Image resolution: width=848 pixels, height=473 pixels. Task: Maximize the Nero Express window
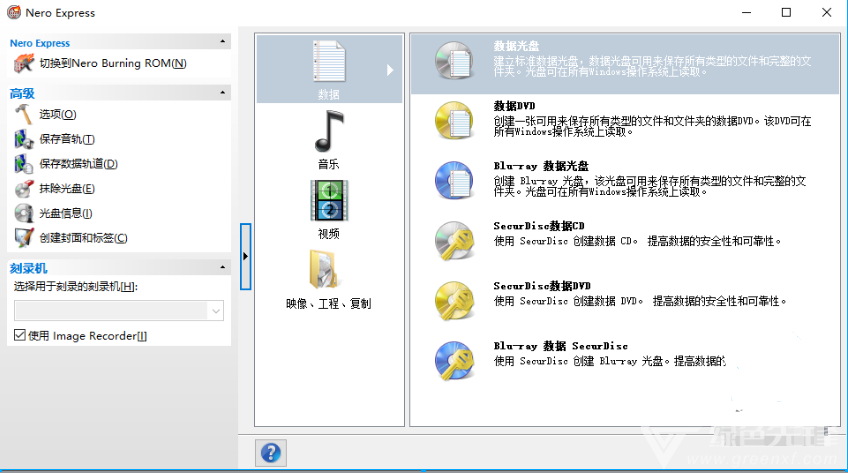786,12
